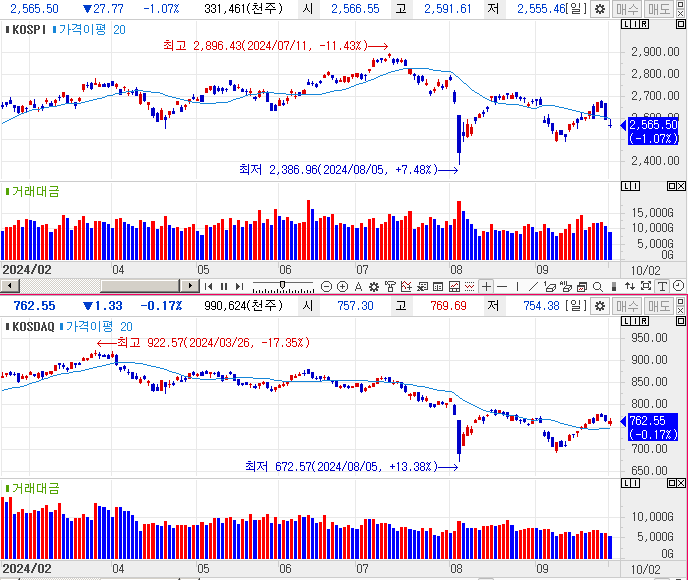
Task: Click the KOSDAQ [일] period label
Action: [x=577, y=306]
